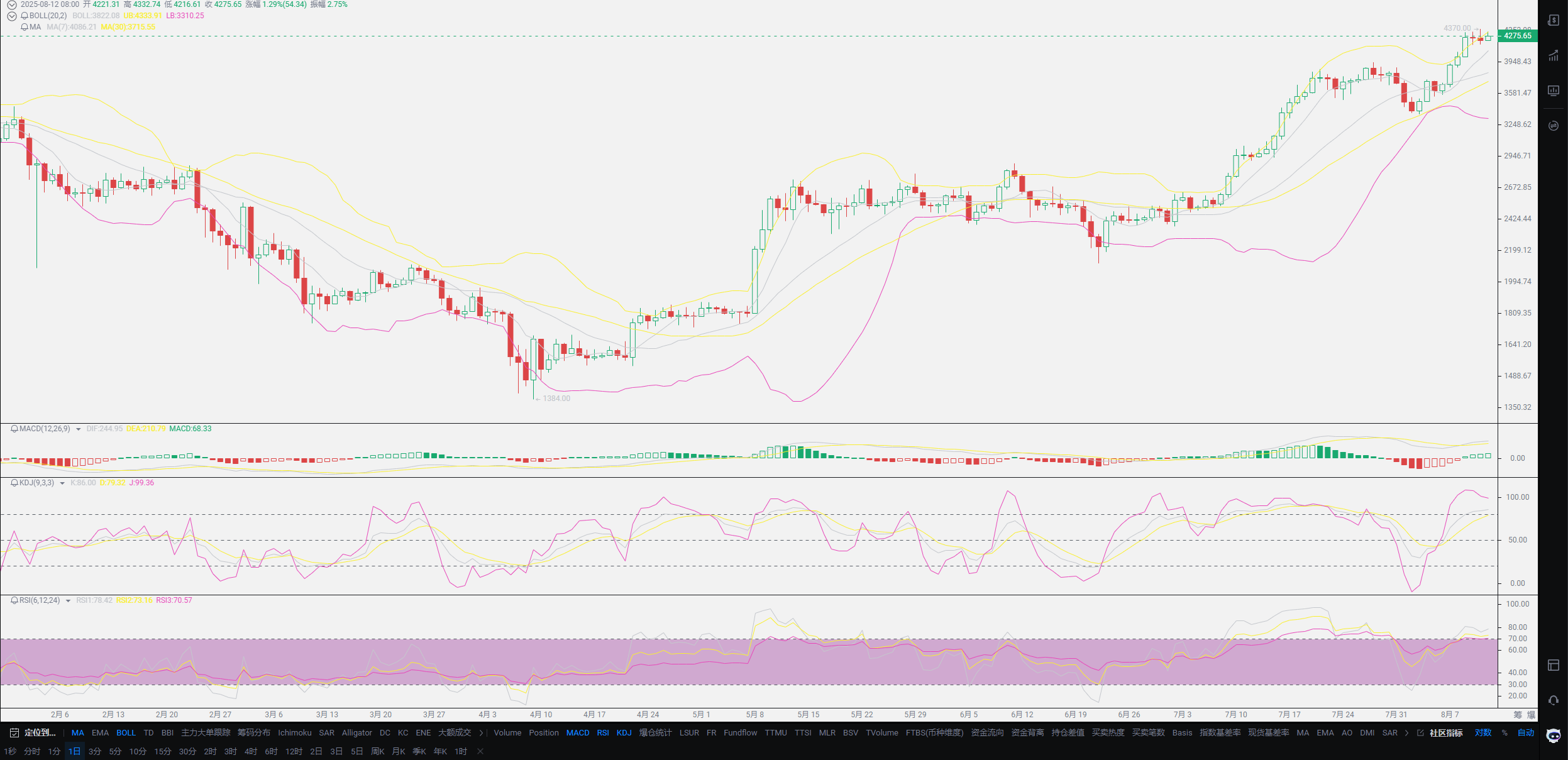1568x760 pixels.
Task: Select the 分时 timeframe
Action: [32, 751]
